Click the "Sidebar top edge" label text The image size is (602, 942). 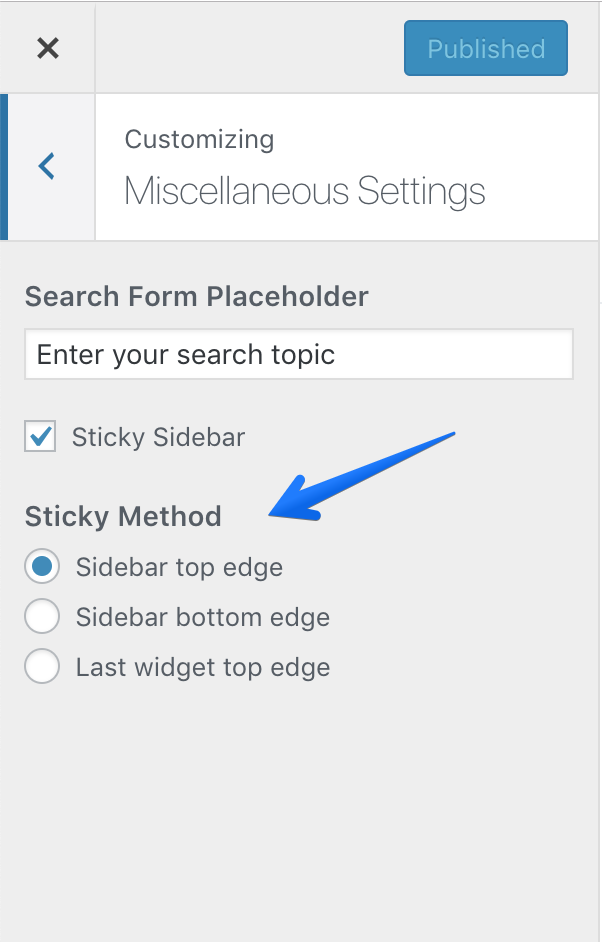click(179, 567)
